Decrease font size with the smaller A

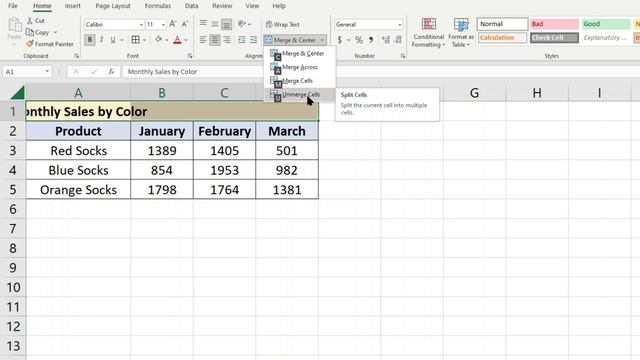[x=185, y=24]
